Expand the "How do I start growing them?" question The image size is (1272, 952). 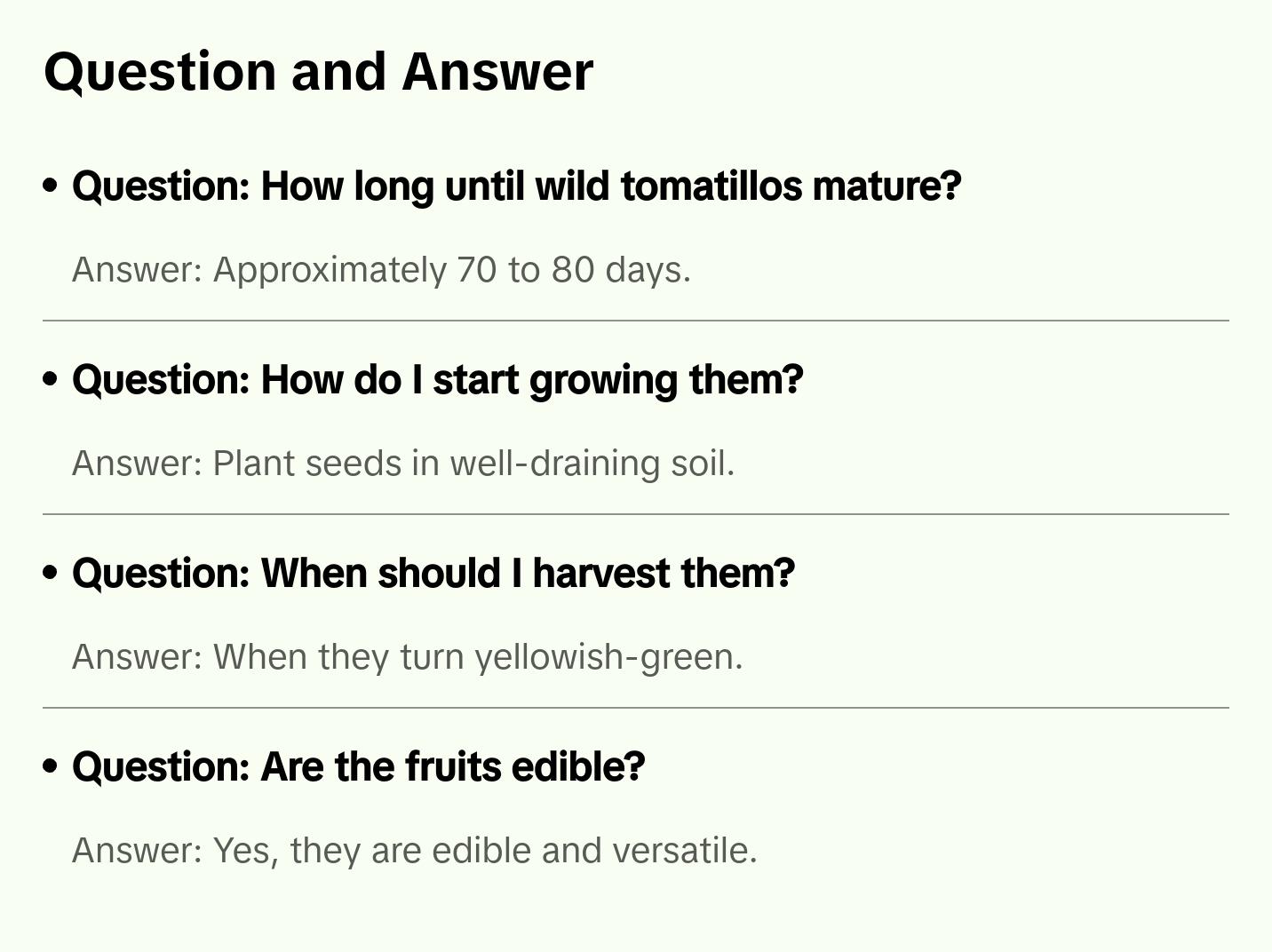pos(437,380)
